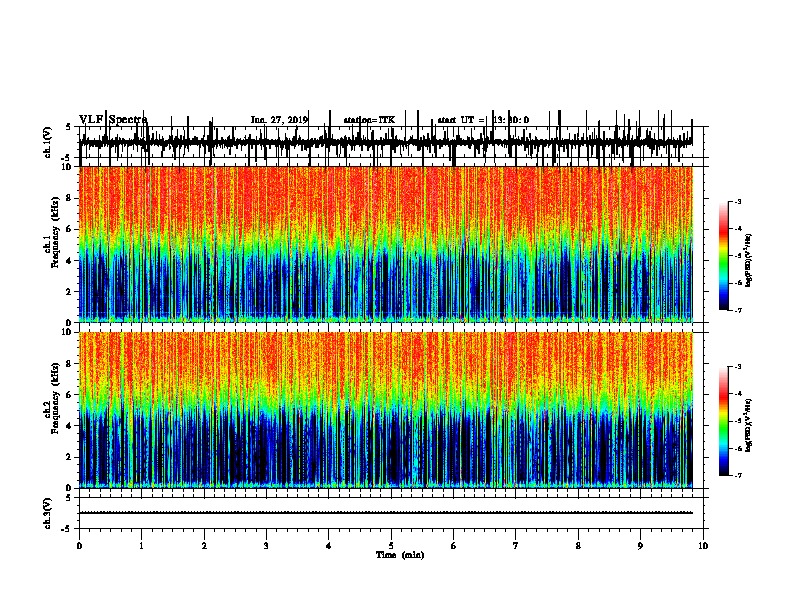
Task: Click the "3" tick on the time axis
Action: (266, 546)
